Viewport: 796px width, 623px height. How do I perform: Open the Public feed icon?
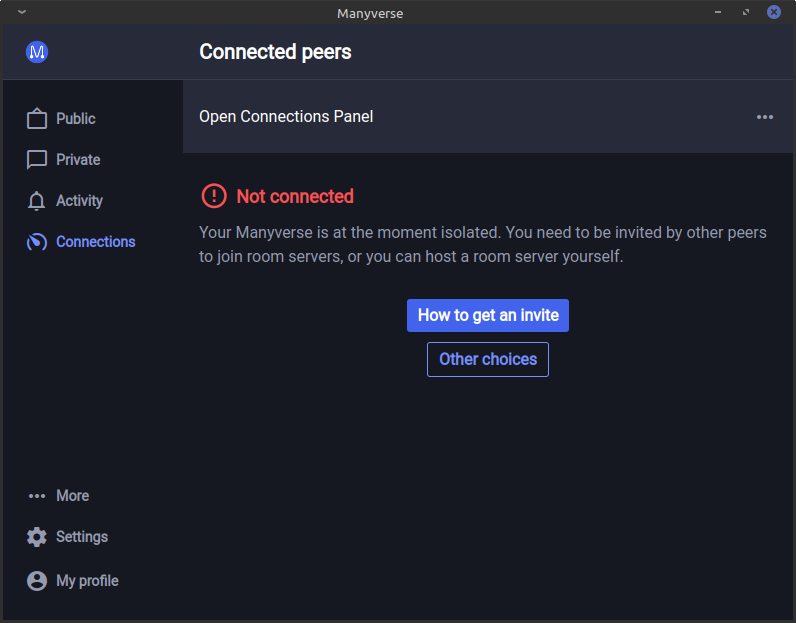coord(37,119)
